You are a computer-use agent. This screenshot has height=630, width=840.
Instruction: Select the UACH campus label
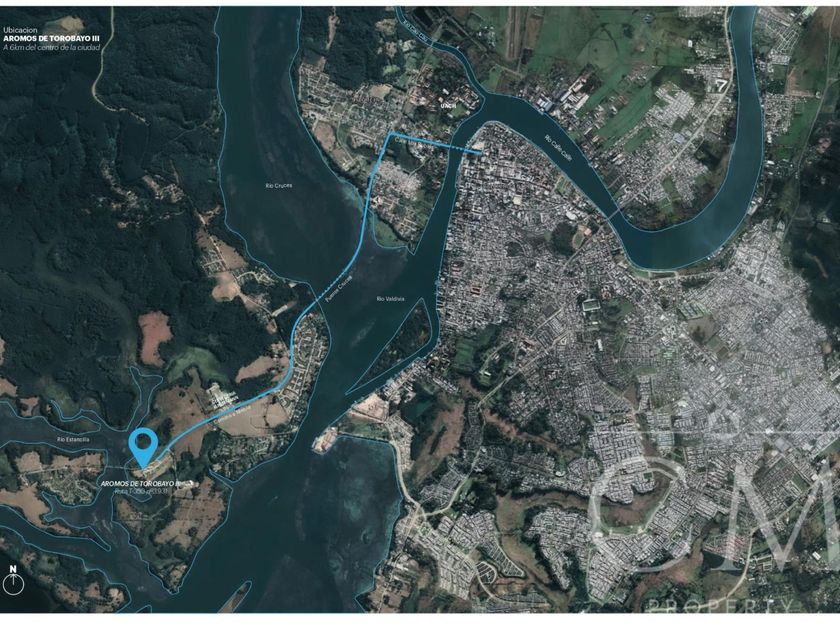[447, 106]
